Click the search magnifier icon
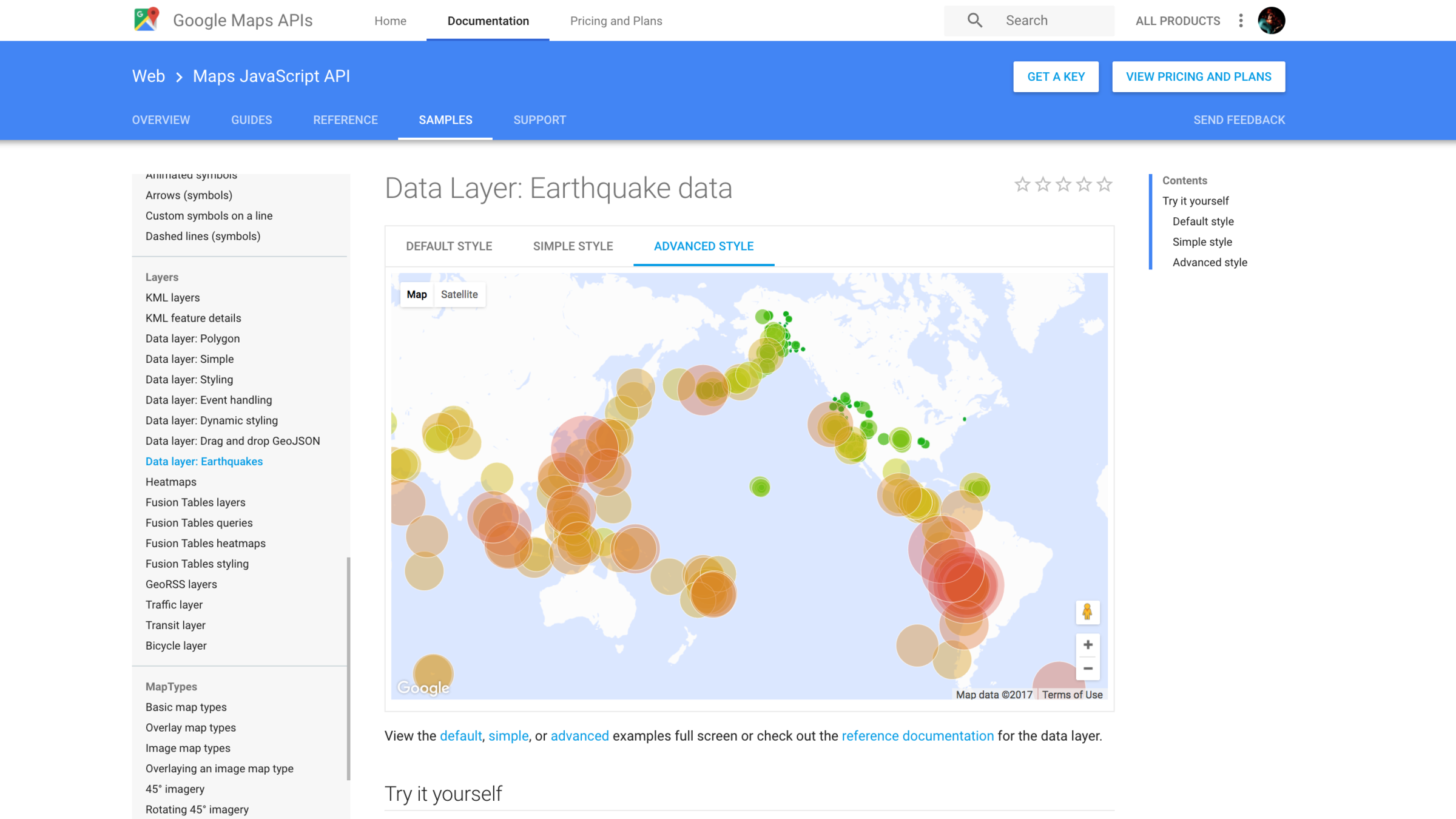The height and width of the screenshot is (819, 1456). [974, 20]
